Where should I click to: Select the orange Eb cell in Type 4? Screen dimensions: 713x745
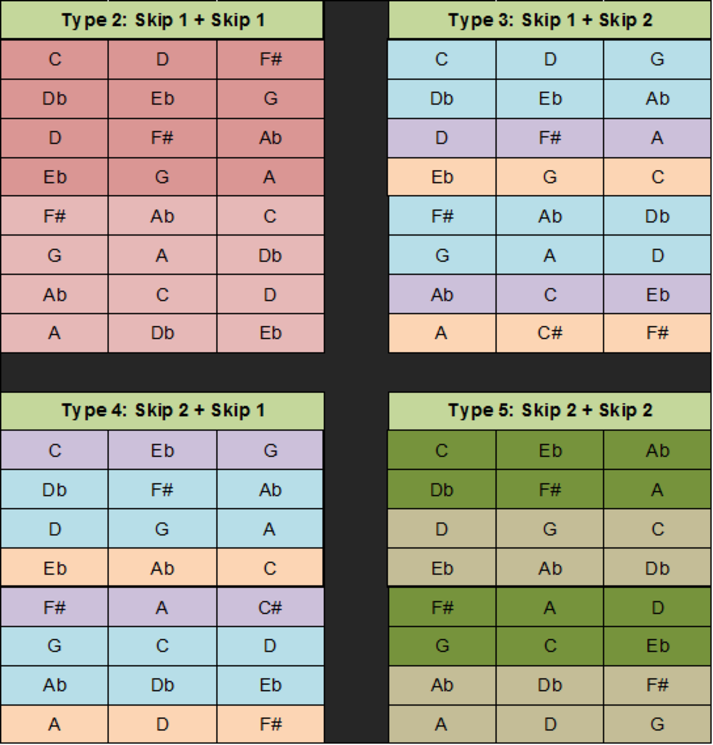(55, 568)
